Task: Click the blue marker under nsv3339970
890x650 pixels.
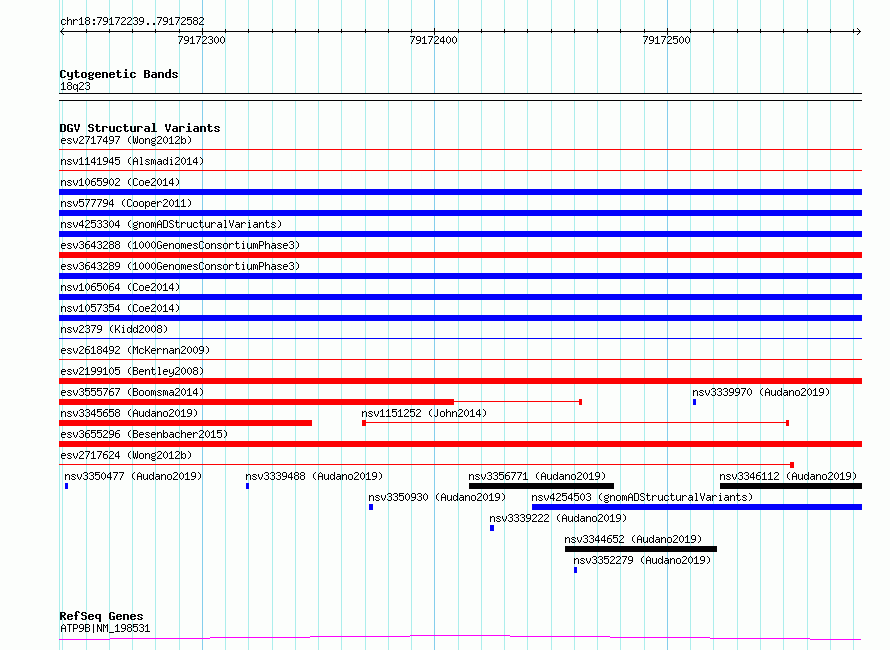Action: tap(694, 402)
